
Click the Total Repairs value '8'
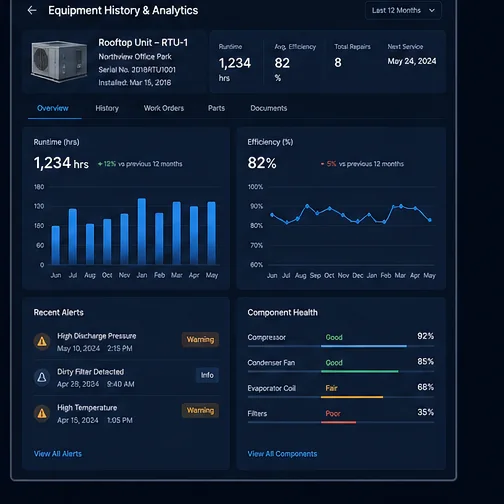[x=338, y=63]
